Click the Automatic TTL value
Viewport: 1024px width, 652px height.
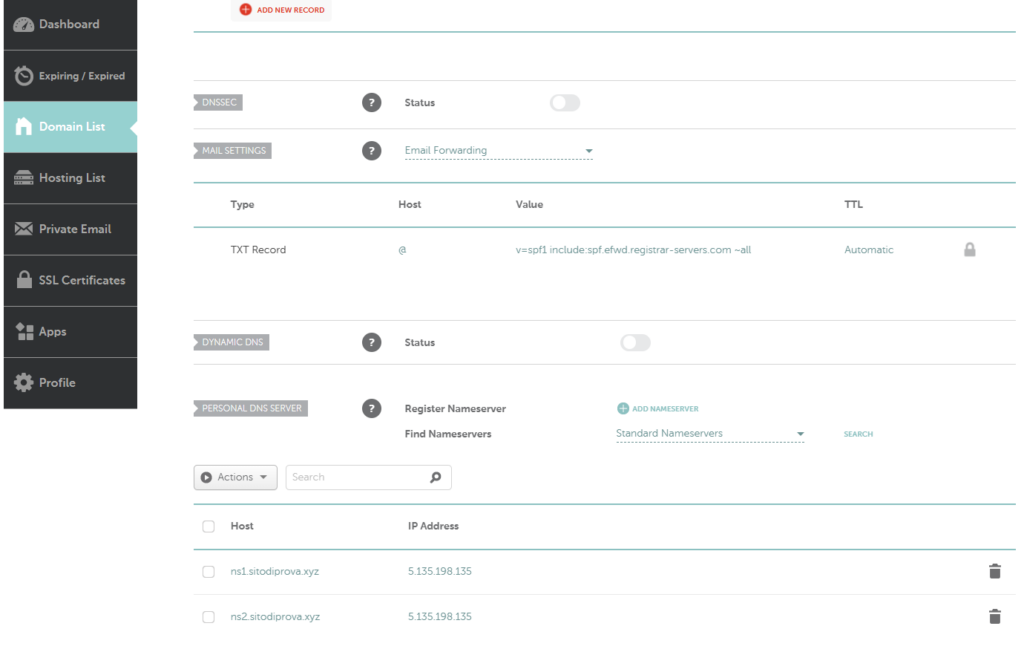pyautogui.click(x=869, y=250)
